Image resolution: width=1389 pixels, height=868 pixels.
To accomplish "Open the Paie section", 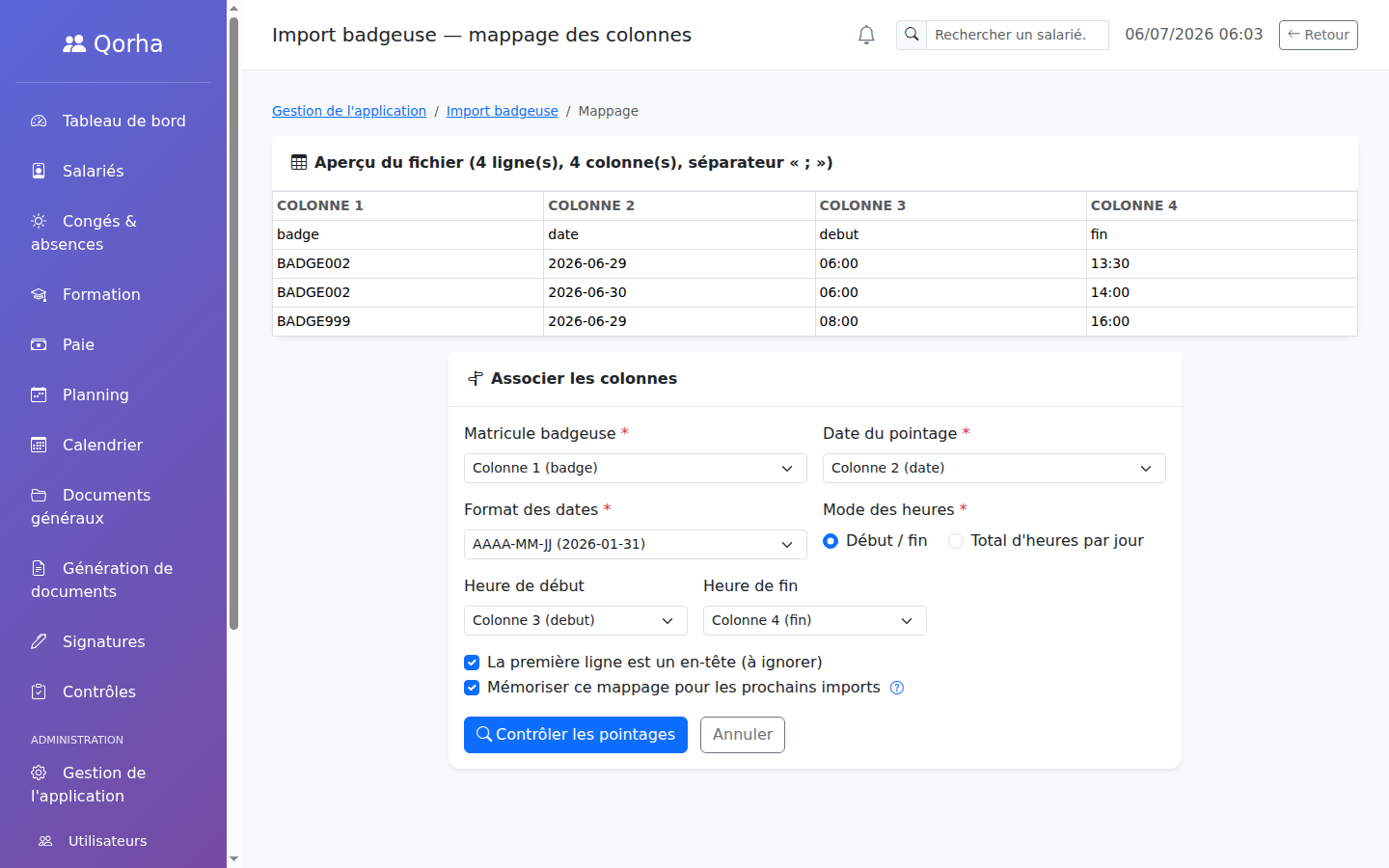I will (x=114, y=344).
